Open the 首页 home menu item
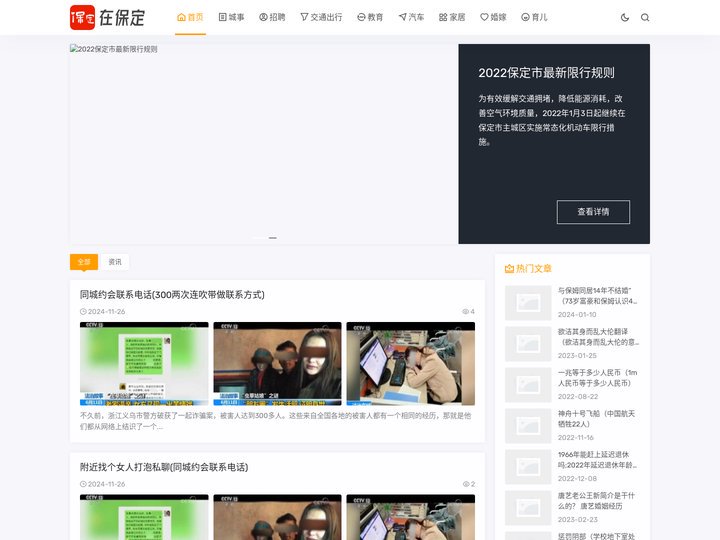720x540 pixels. 190,17
